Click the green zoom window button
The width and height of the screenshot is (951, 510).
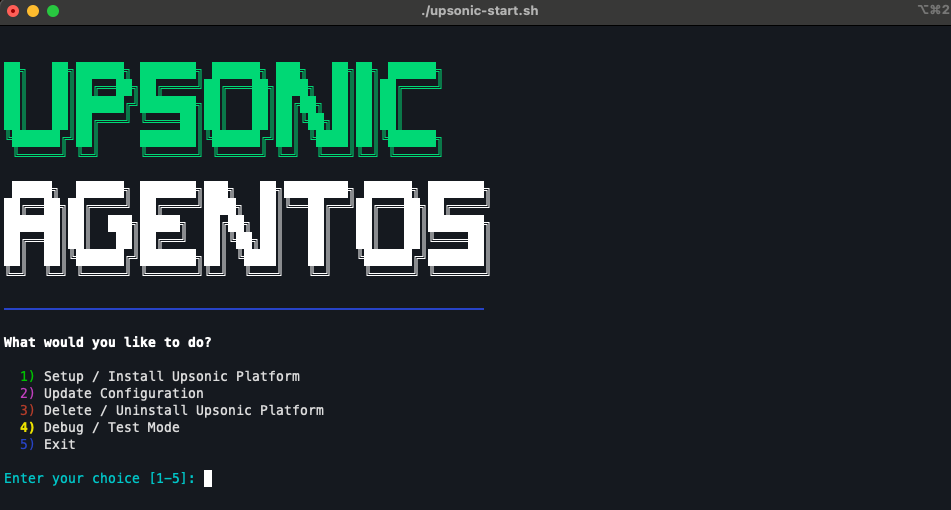tap(53, 11)
